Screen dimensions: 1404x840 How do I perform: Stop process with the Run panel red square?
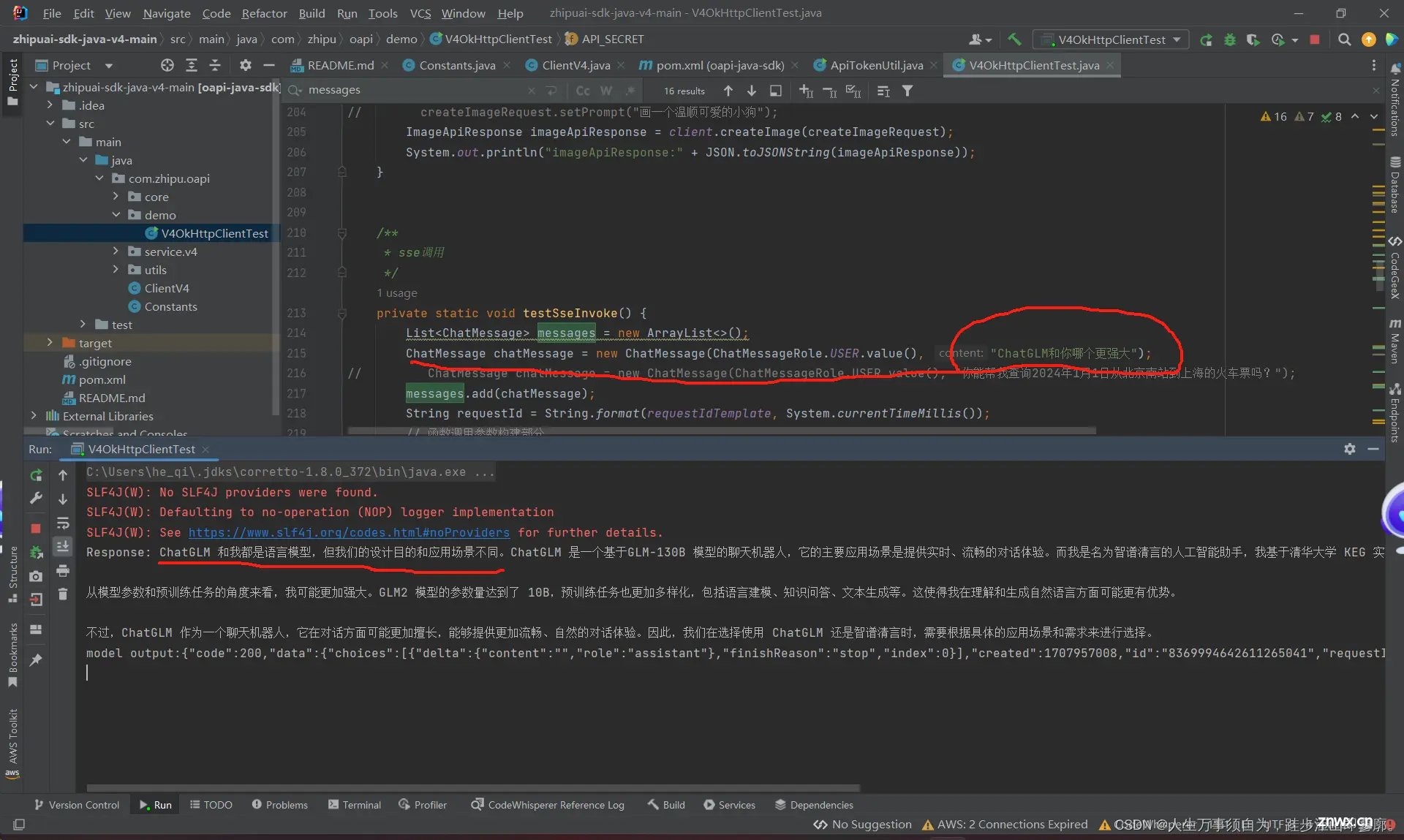(36, 528)
